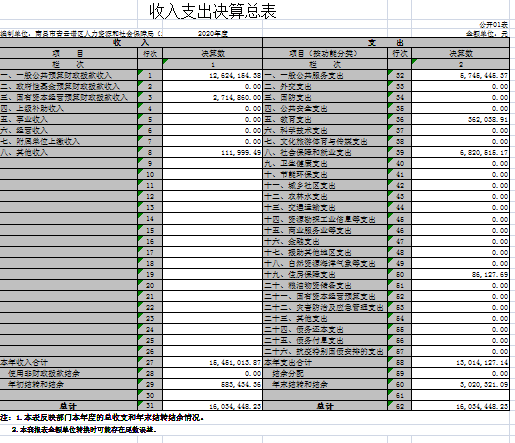Click the 教育支出 amount 362,038.91
This screenshot has width=515, height=443.
point(460,119)
